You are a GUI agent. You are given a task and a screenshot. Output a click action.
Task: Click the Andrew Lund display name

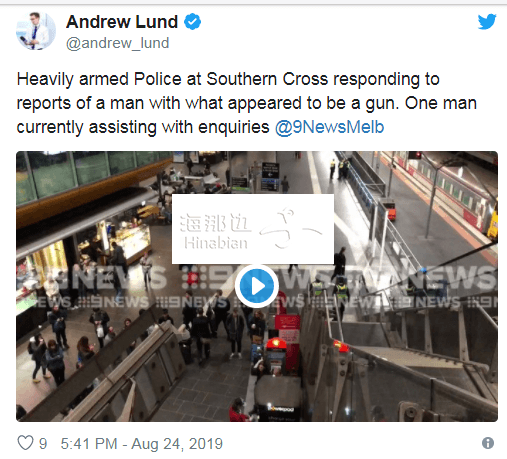click(122, 22)
